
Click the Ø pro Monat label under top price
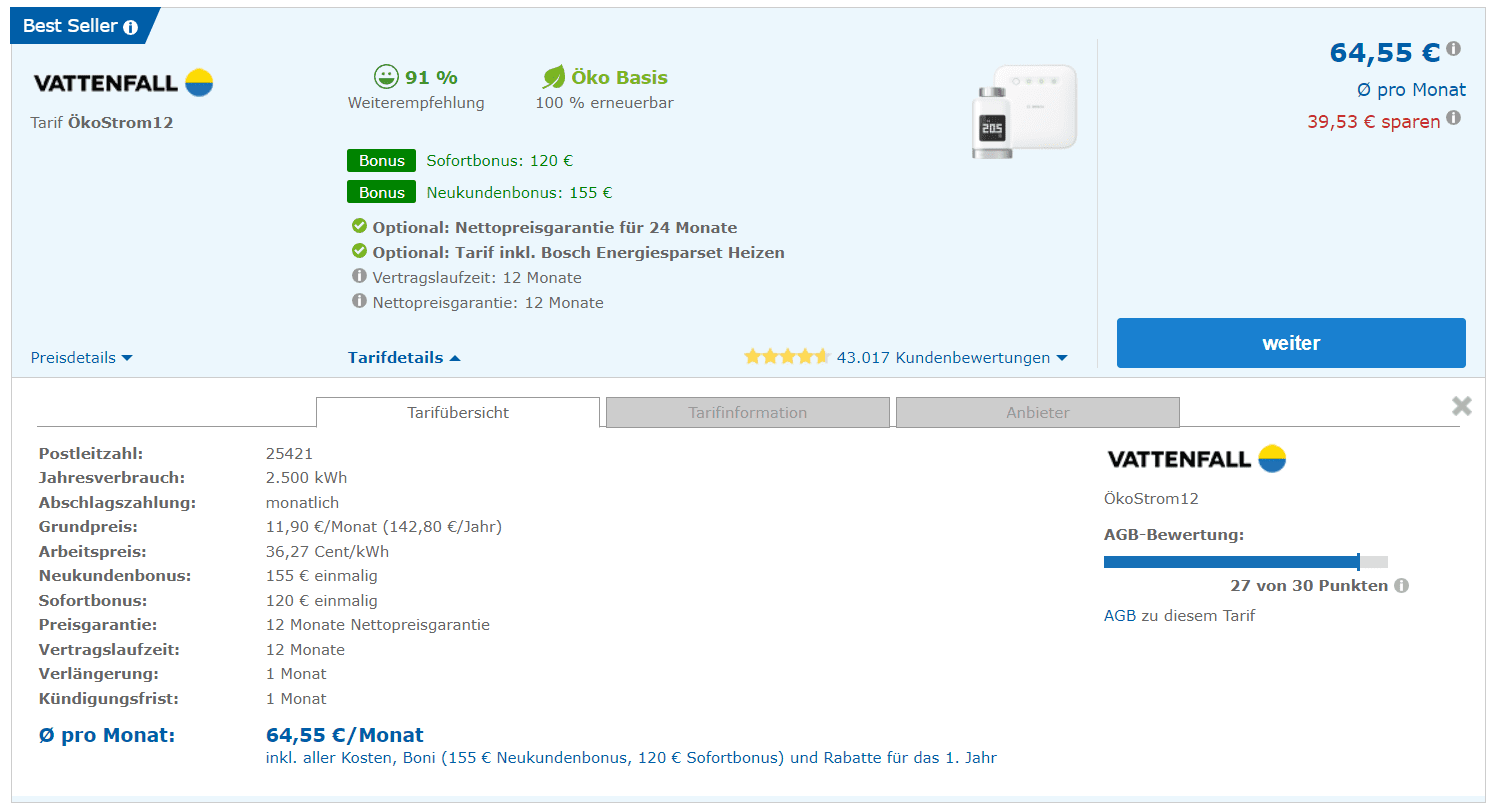tap(1411, 90)
